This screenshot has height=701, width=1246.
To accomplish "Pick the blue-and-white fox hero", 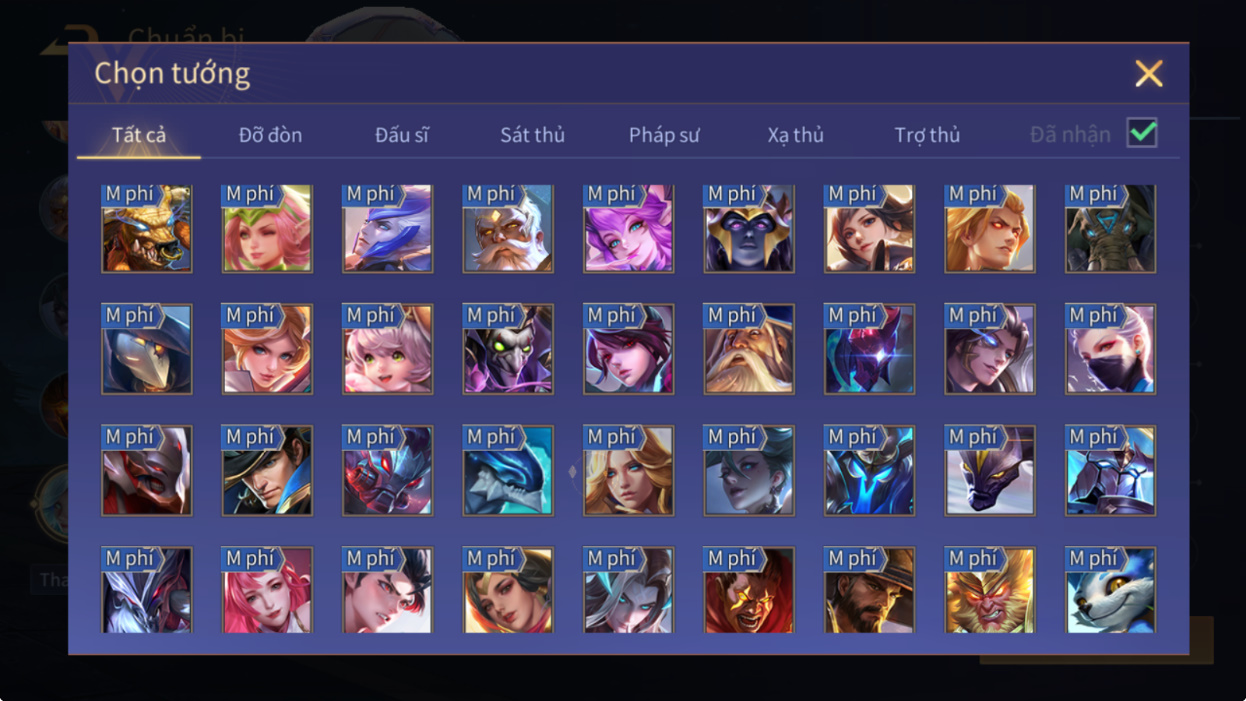I will click(x=1110, y=590).
